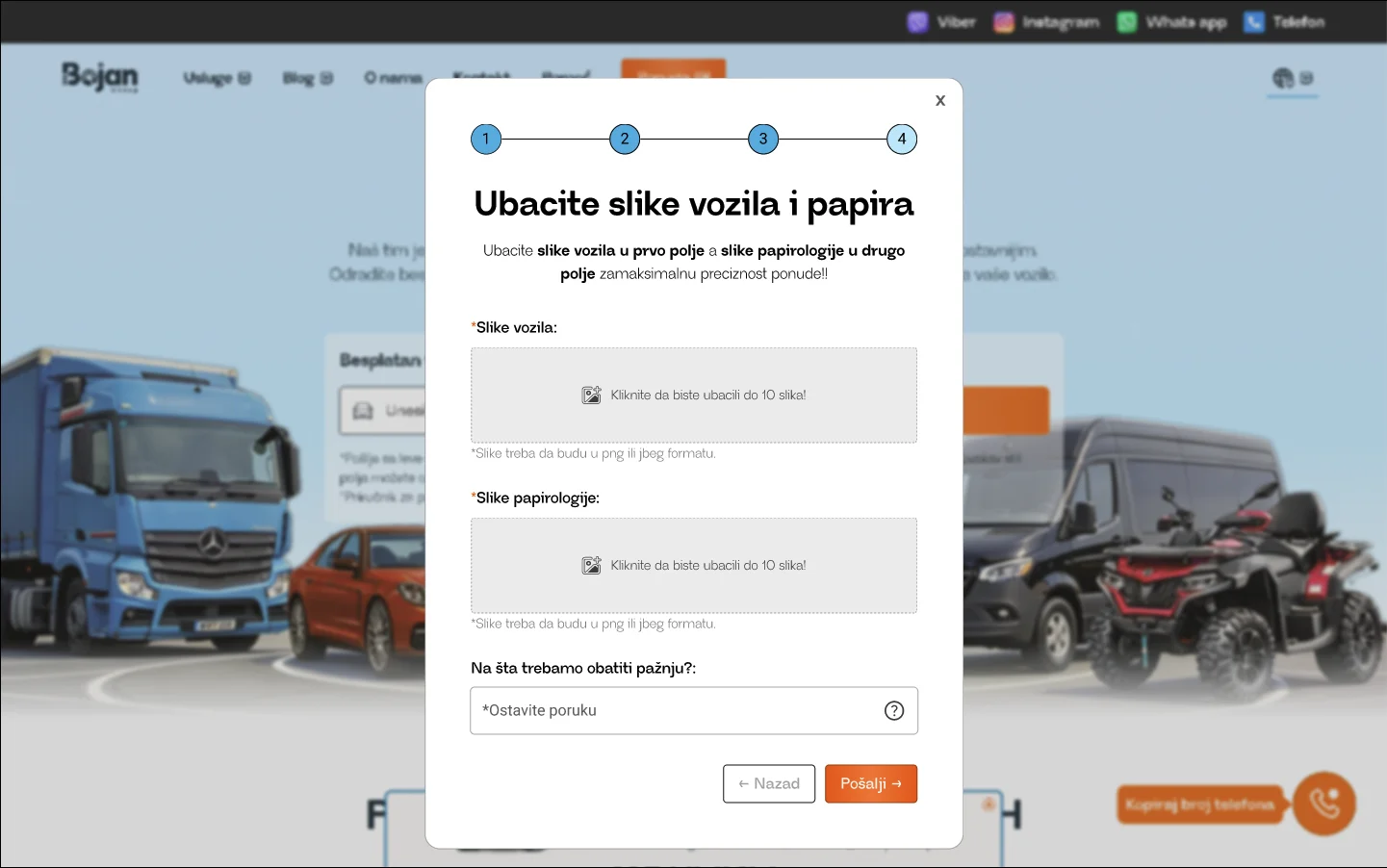
Task: Show help via the question mark icon
Action: [x=894, y=710]
